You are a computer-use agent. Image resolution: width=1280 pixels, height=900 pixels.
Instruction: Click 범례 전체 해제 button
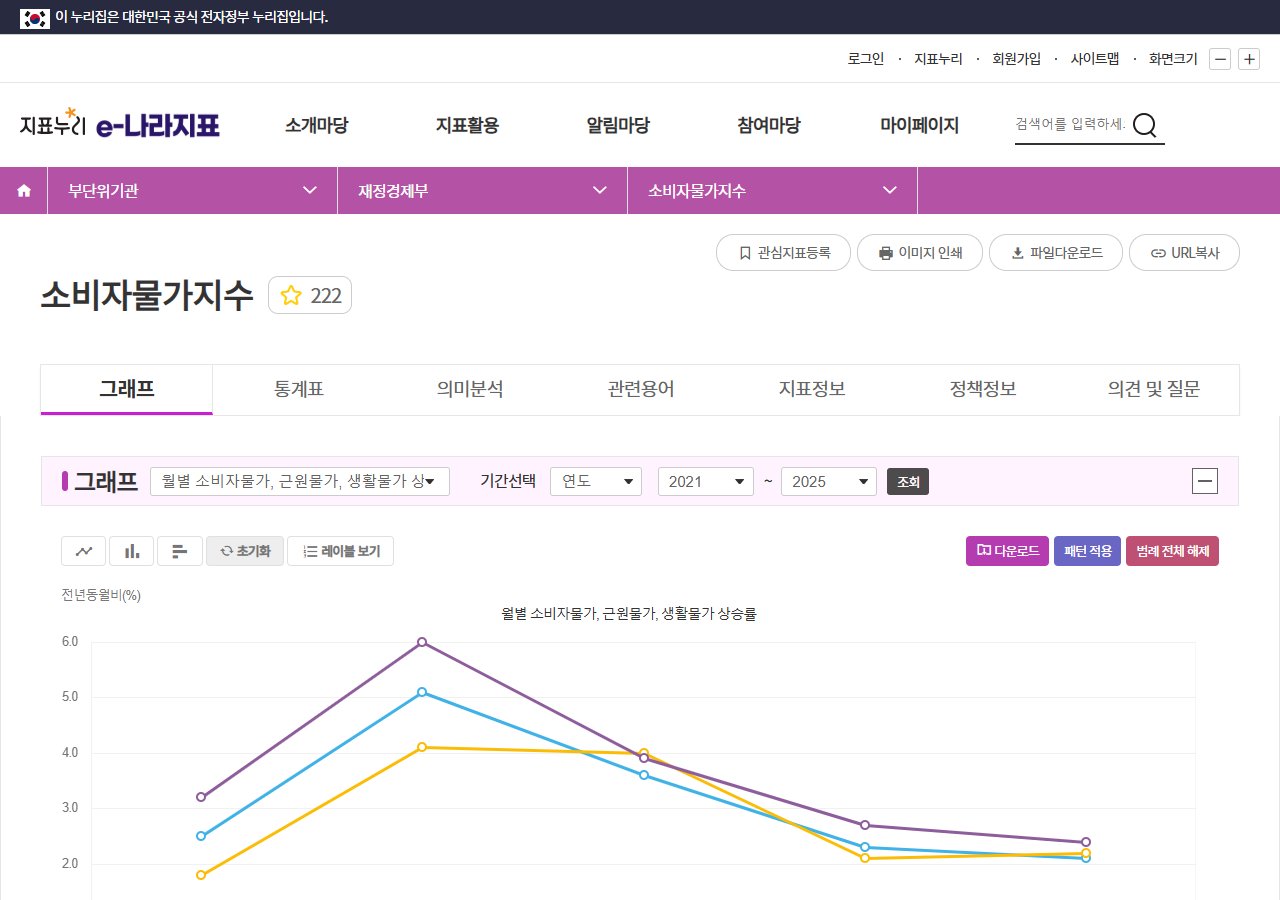[x=1172, y=551]
